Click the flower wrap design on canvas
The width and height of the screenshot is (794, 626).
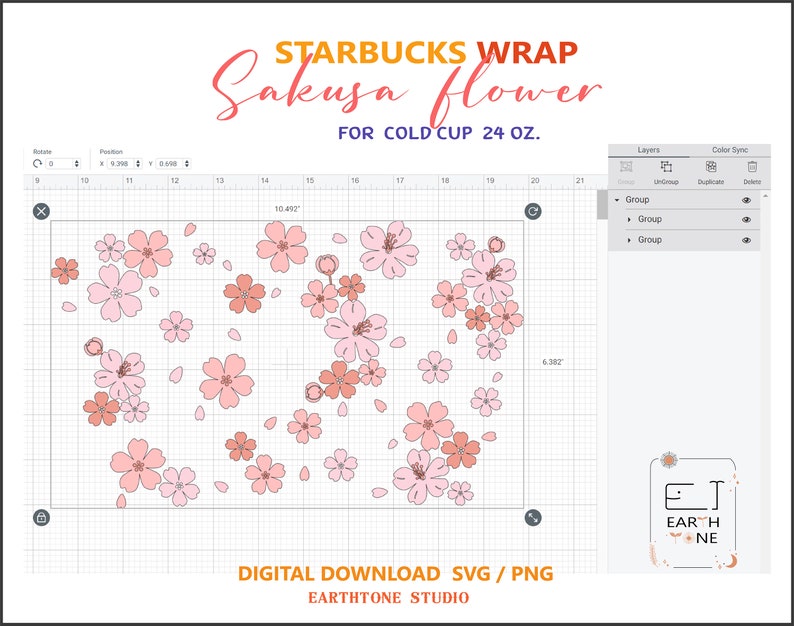(x=287, y=364)
